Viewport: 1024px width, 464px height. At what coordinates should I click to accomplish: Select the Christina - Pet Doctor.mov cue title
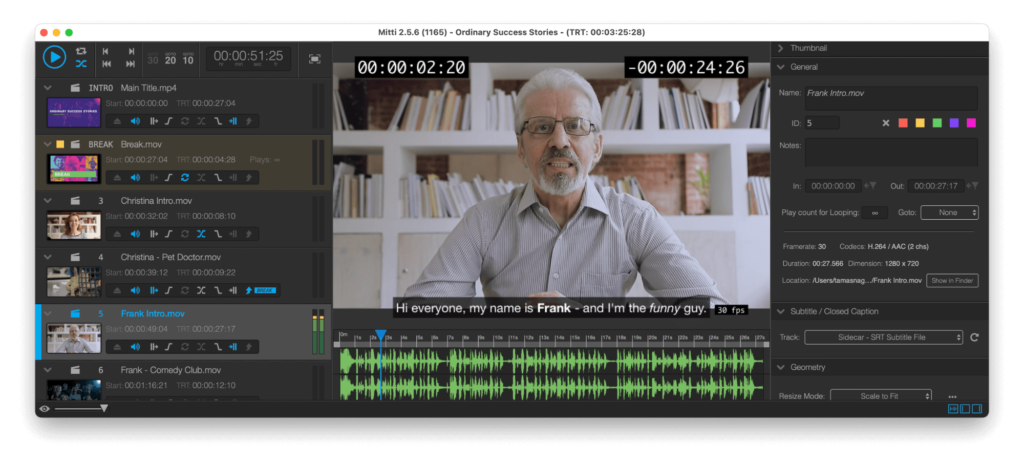(169, 257)
